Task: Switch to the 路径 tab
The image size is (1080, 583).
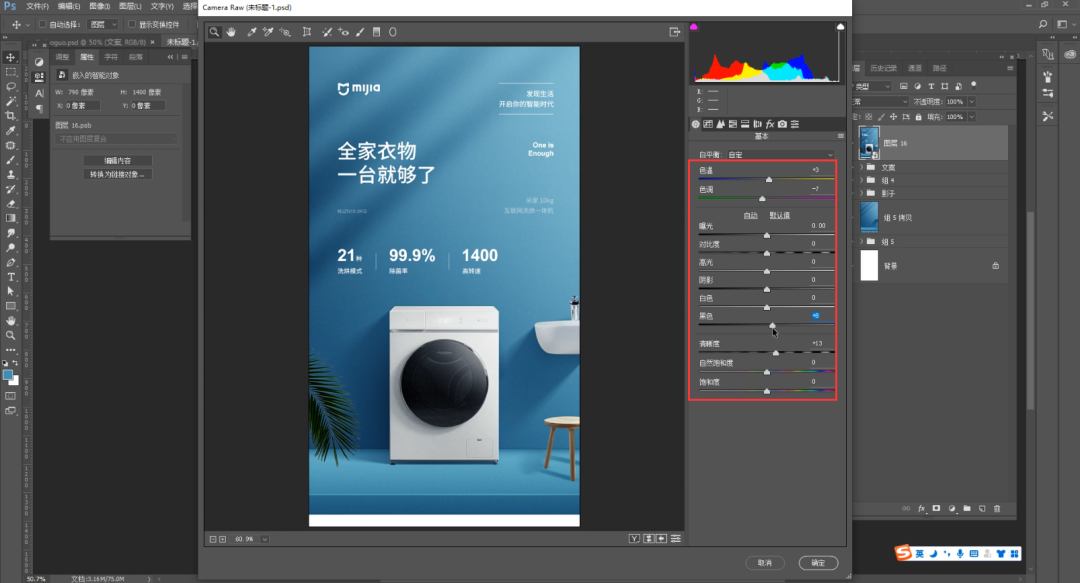Action: 939,68
